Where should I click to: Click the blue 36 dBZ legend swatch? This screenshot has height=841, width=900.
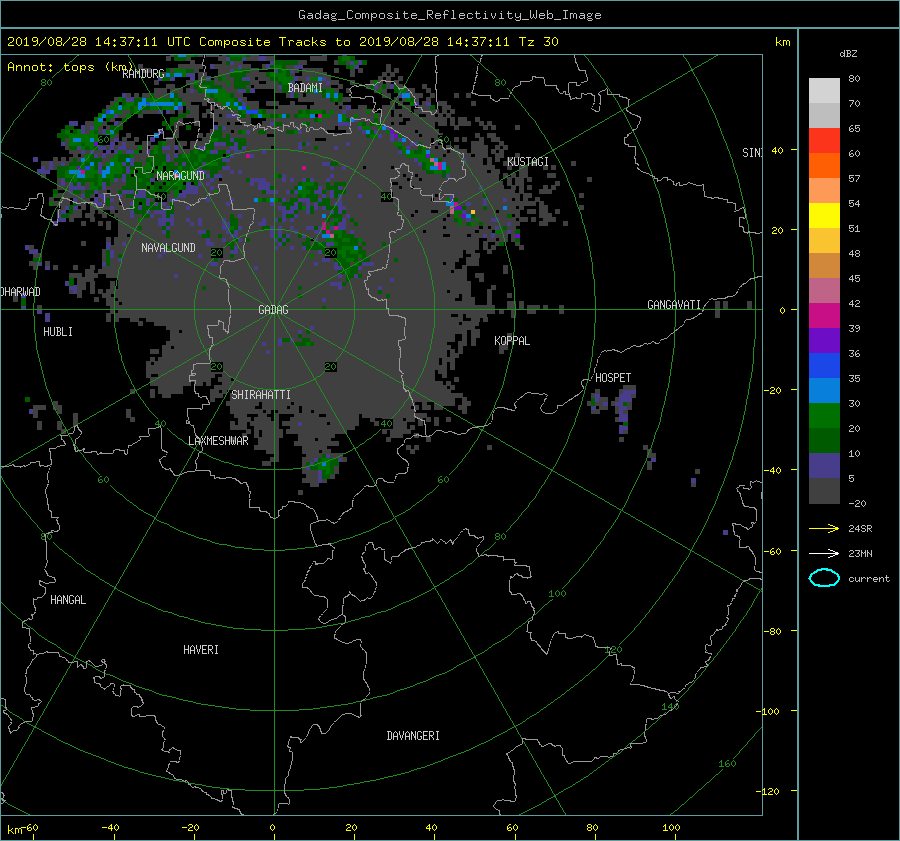[824, 365]
